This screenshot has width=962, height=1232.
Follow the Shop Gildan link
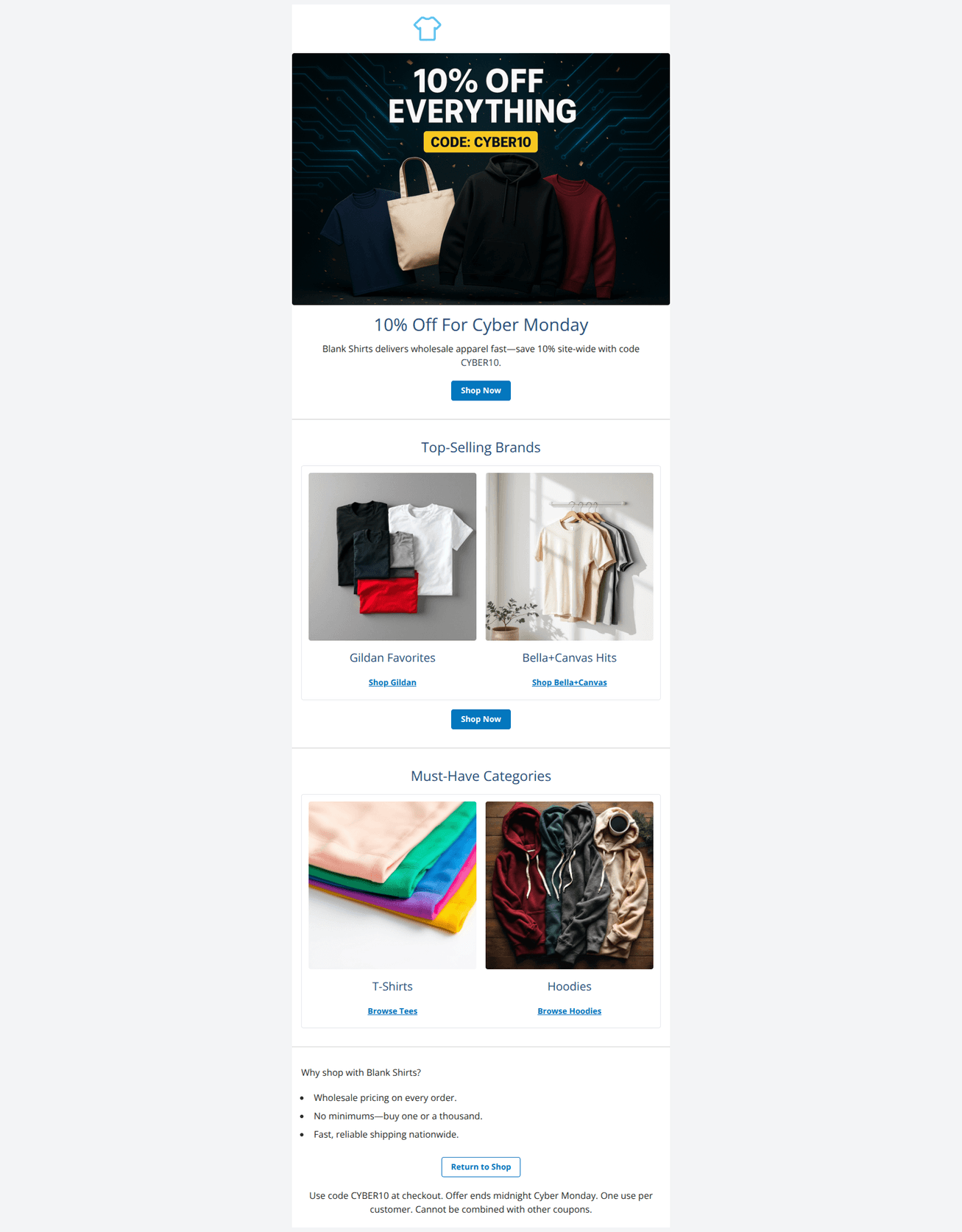pyautogui.click(x=392, y=682)
